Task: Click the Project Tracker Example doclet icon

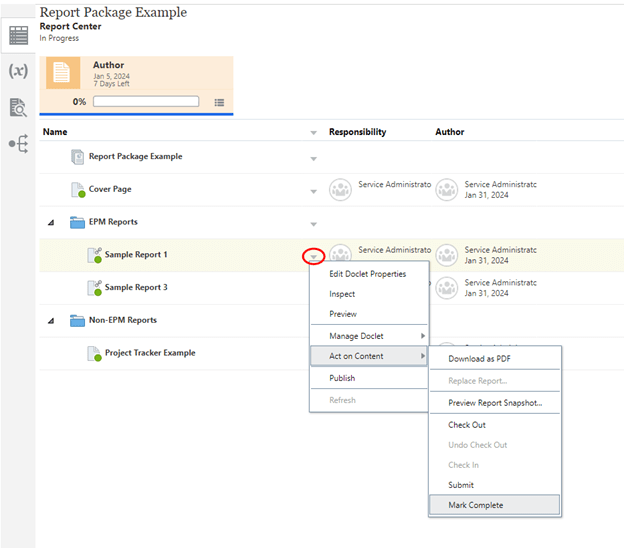Action: click(94, 353)
